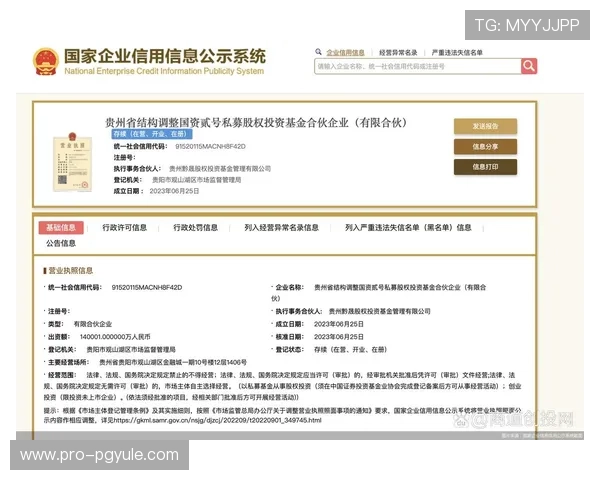Click the red search magnifier button

(529, 66)
